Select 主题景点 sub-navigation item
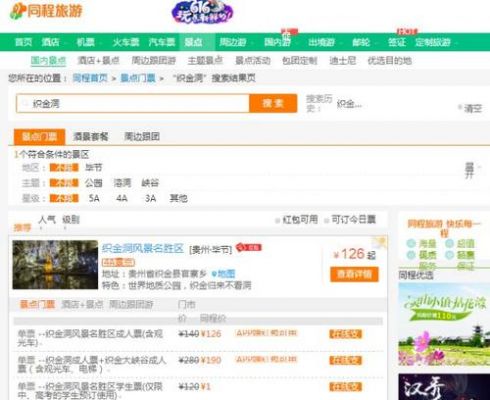Viewport: 490px width, 400px height. click(x=205, y=61)
